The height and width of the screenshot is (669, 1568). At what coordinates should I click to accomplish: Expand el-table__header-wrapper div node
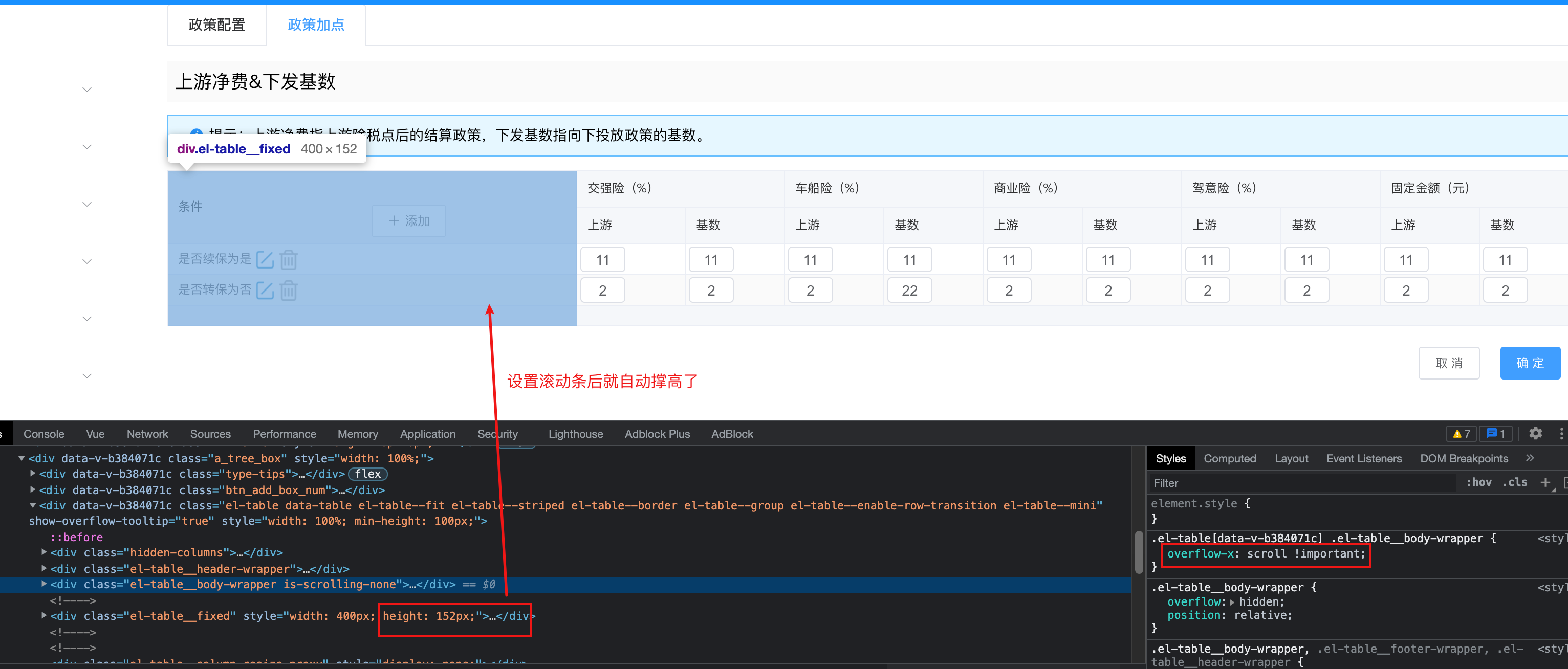click(44, 568)
